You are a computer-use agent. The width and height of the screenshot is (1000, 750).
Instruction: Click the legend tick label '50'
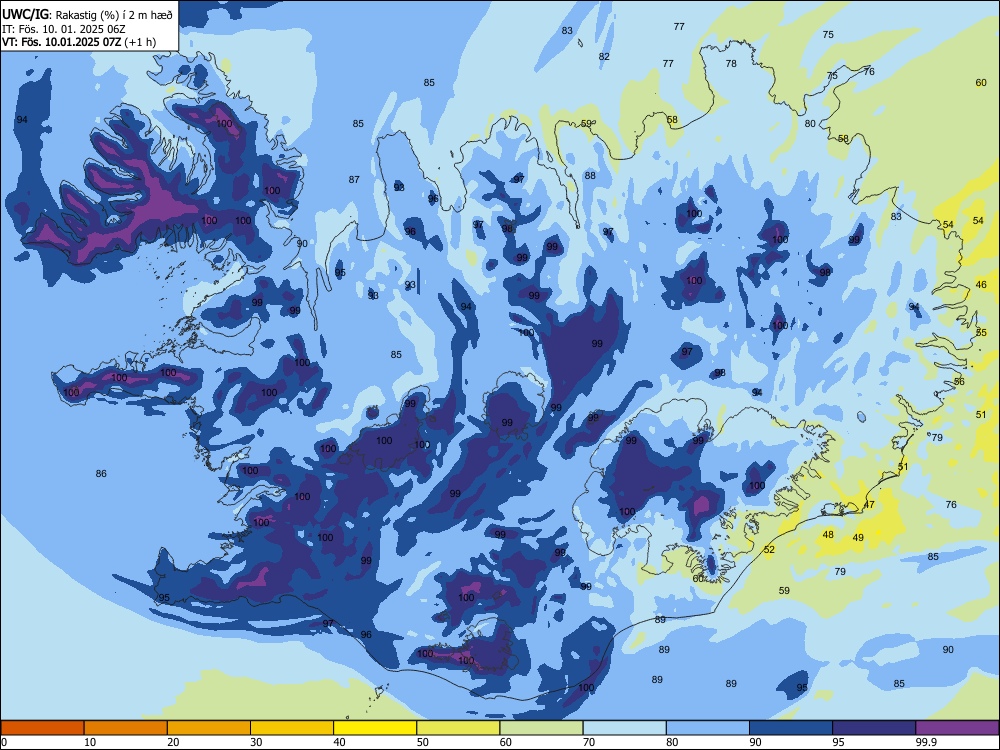(422, 742)
